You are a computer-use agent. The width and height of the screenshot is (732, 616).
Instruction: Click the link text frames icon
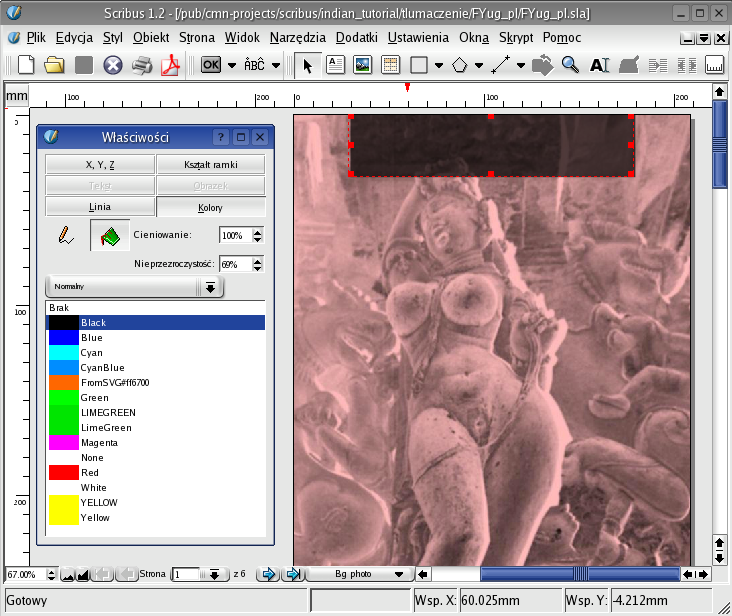pos(658,65)
